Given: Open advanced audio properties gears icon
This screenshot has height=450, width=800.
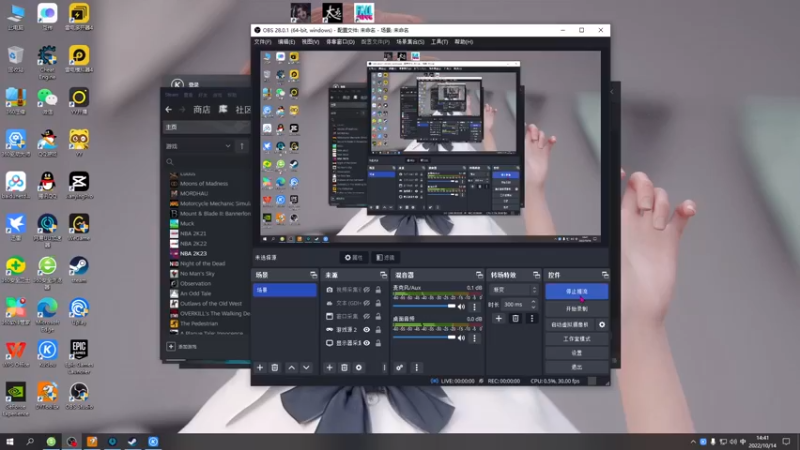Looking at the screenshot, I should tap(399, 367).
